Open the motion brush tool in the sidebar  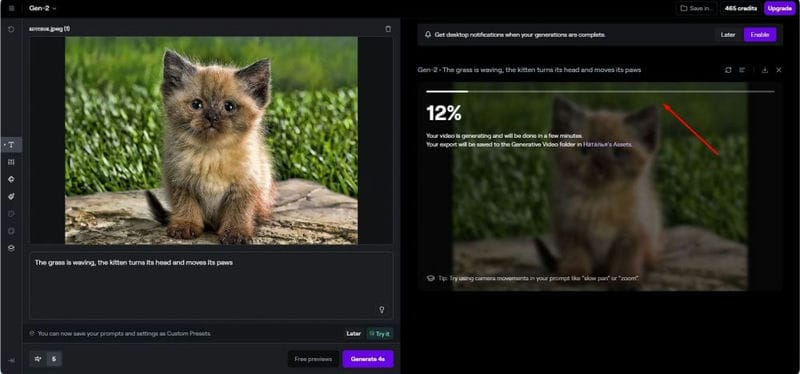[11, 196]
